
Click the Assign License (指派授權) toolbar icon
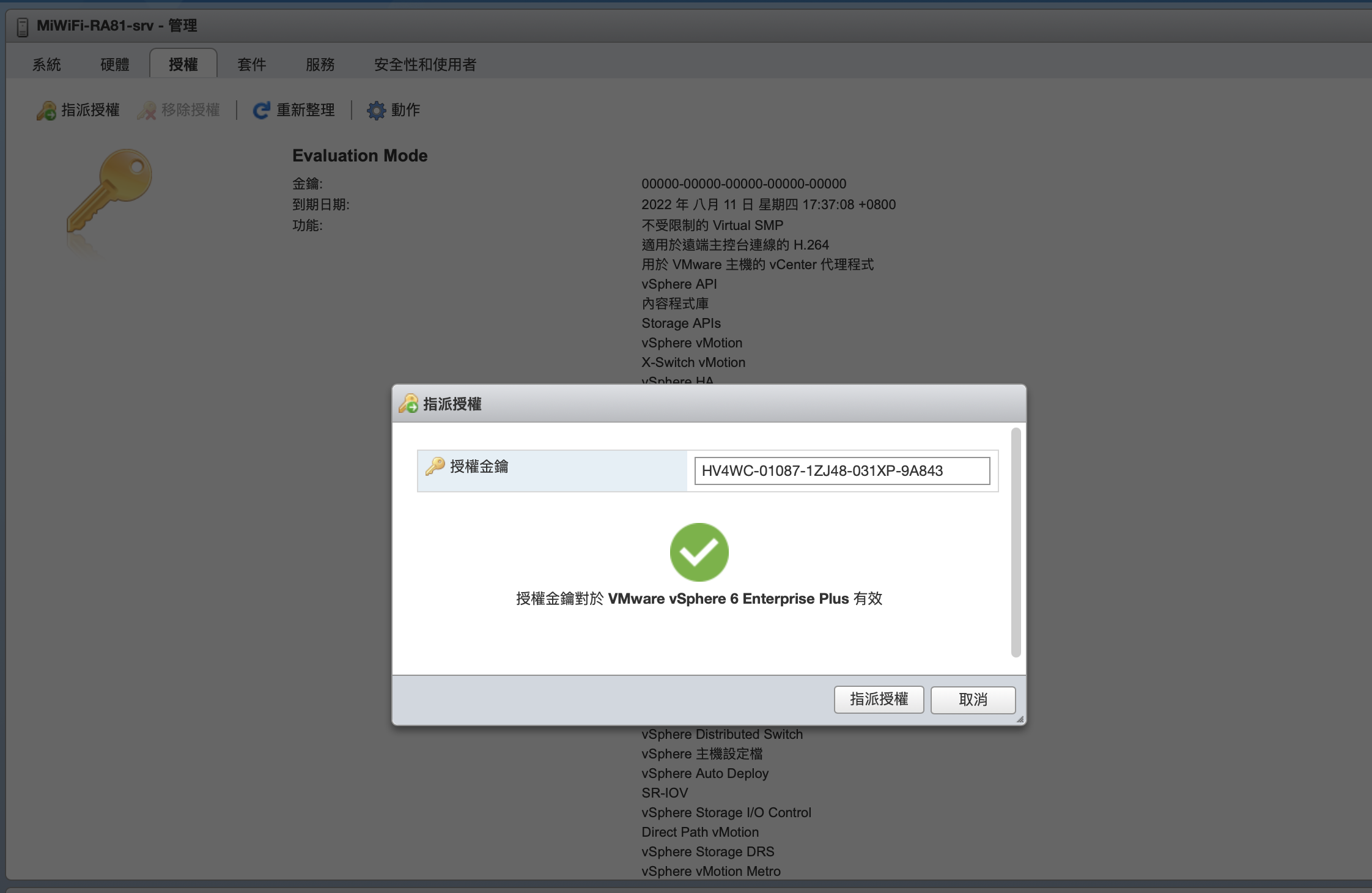tap(46, 110)
